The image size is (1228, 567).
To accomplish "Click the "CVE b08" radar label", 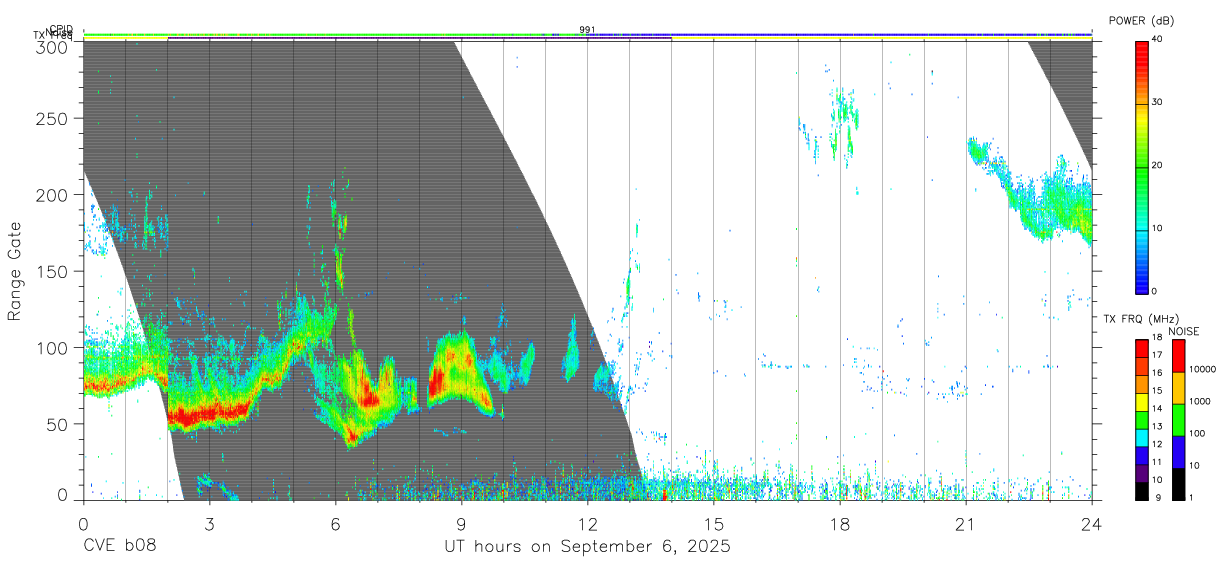I will pyautogui.click(x=119, y=547).
